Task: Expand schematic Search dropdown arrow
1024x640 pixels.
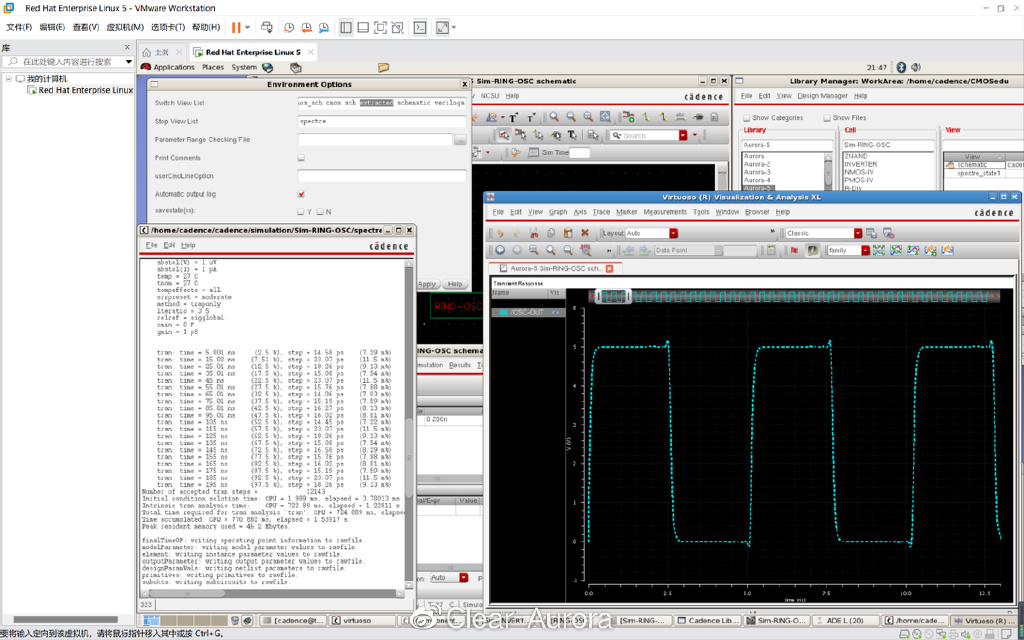Action: (x=683, y=135)
